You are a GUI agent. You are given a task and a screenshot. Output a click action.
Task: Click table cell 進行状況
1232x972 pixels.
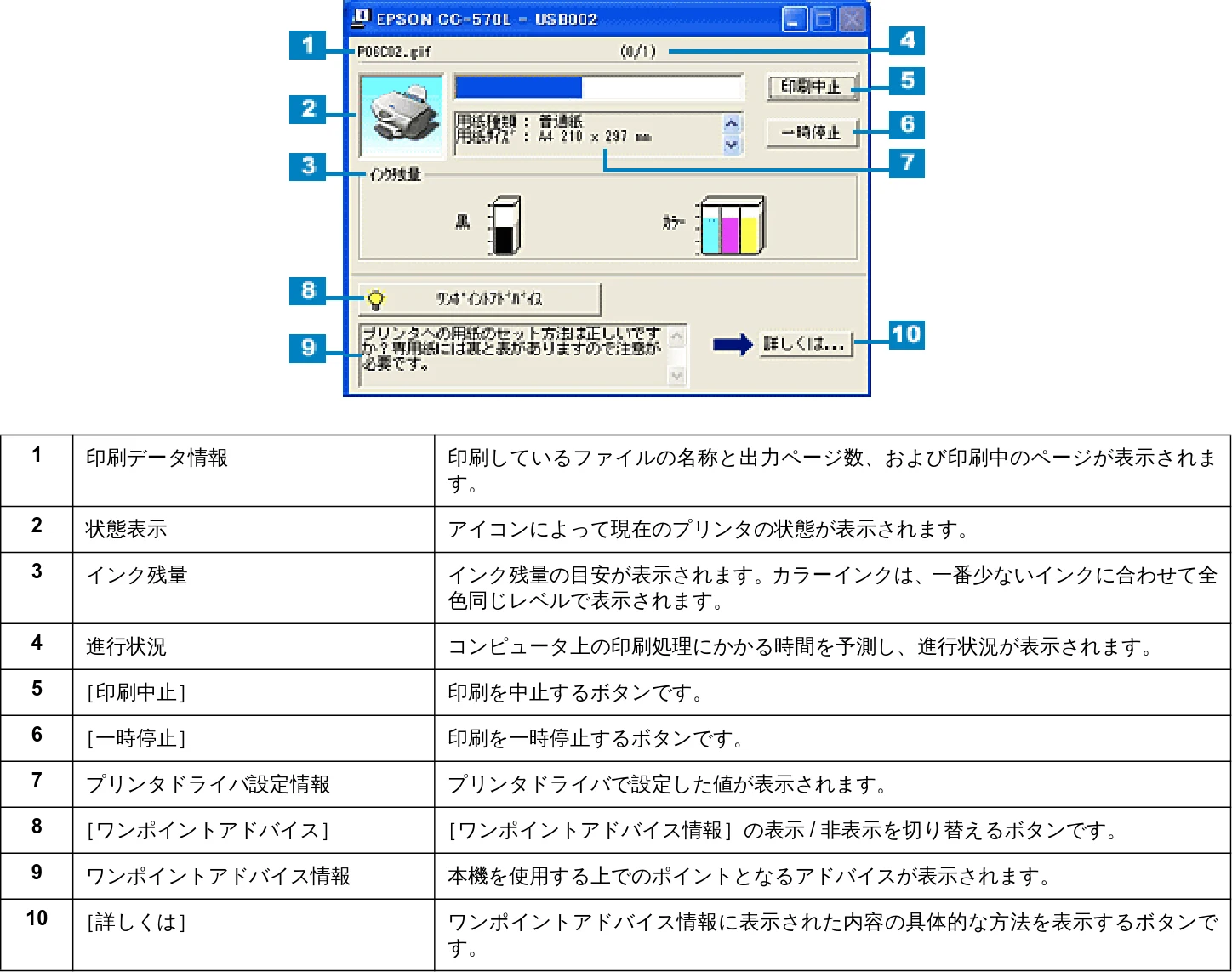click(x=254, y=647)
